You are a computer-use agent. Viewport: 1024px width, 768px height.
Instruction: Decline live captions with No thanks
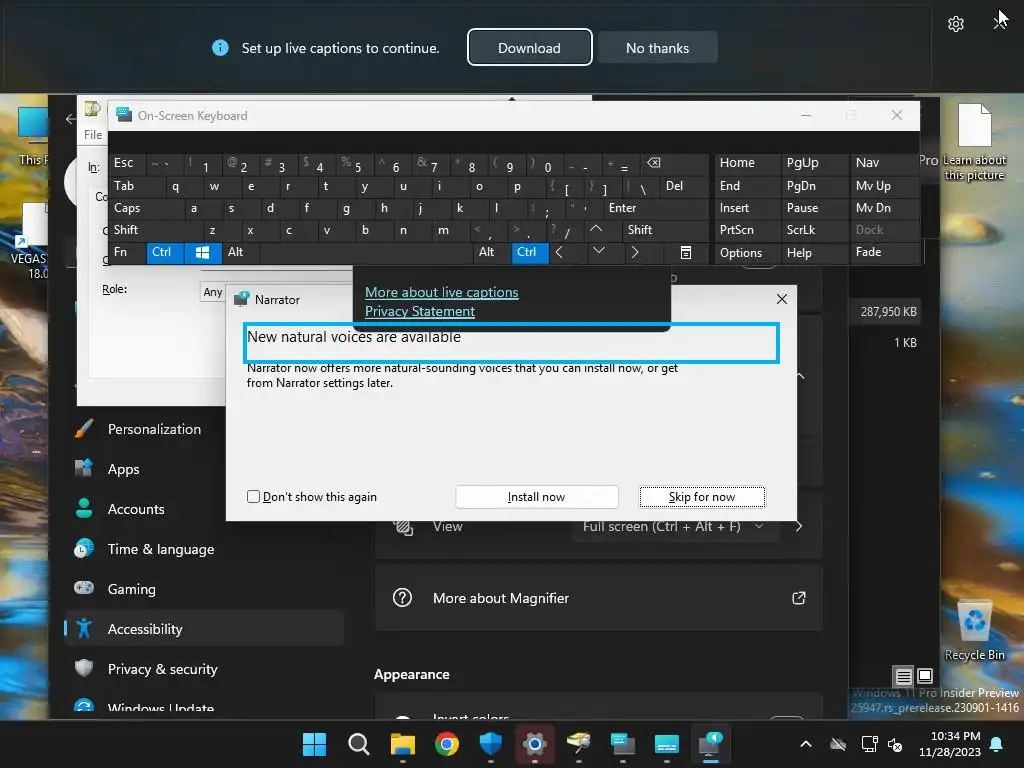[x=657, y=48]
